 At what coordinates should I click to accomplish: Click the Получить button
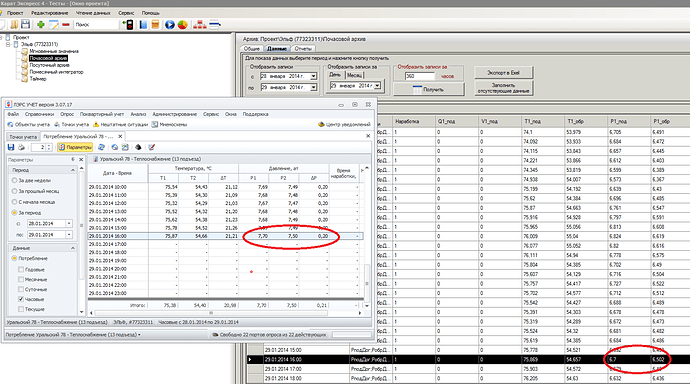pyautogui.click(x=429, y=89)
